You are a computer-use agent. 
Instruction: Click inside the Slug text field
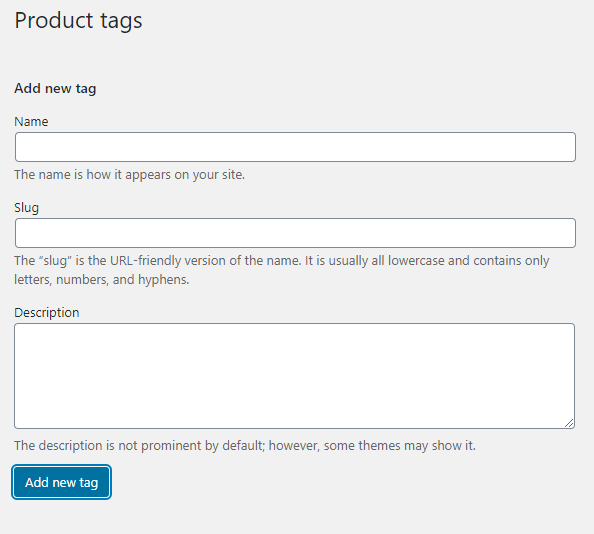point(295,233)
